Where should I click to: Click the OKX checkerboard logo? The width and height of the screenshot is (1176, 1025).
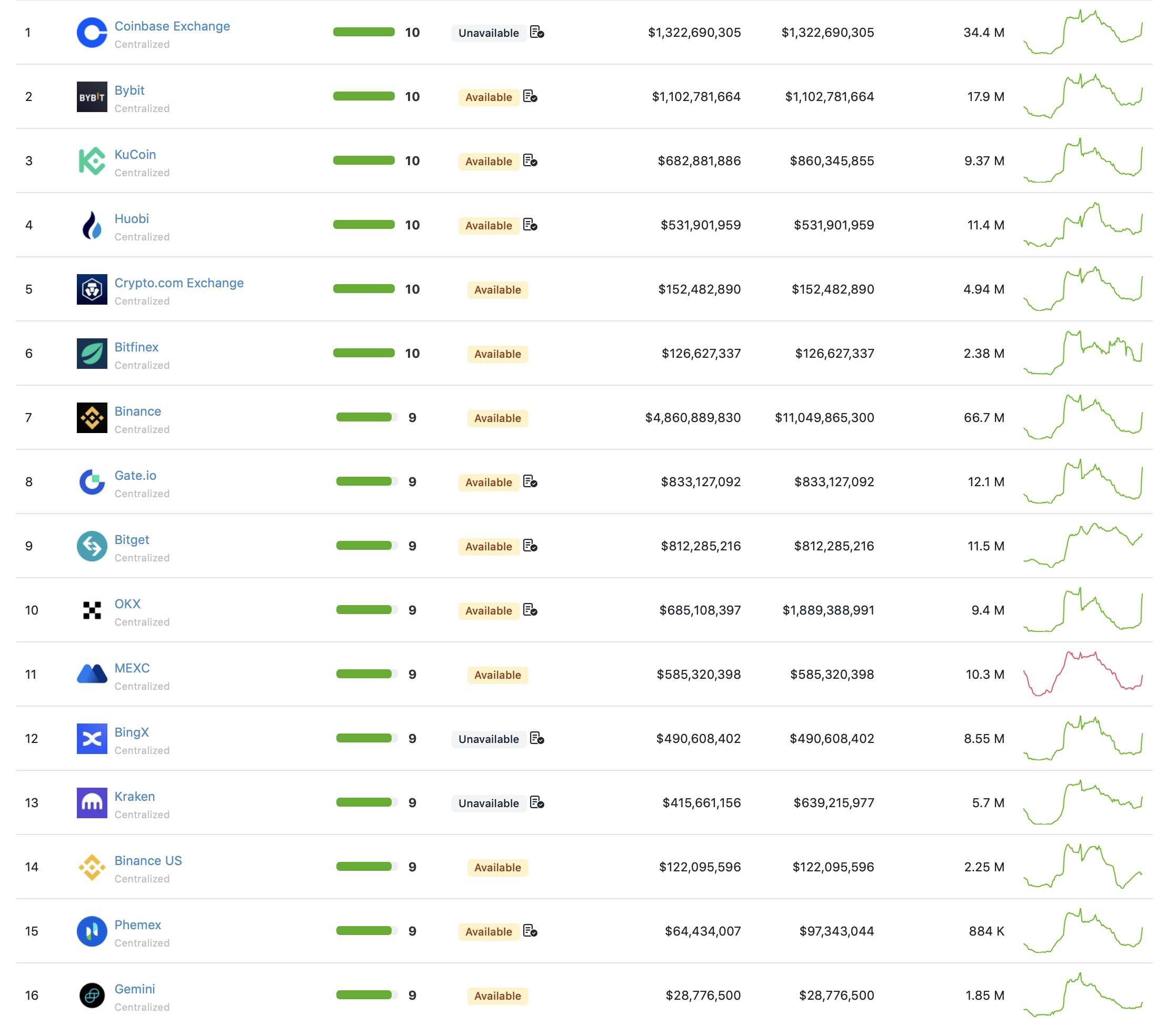pos(92,610)
